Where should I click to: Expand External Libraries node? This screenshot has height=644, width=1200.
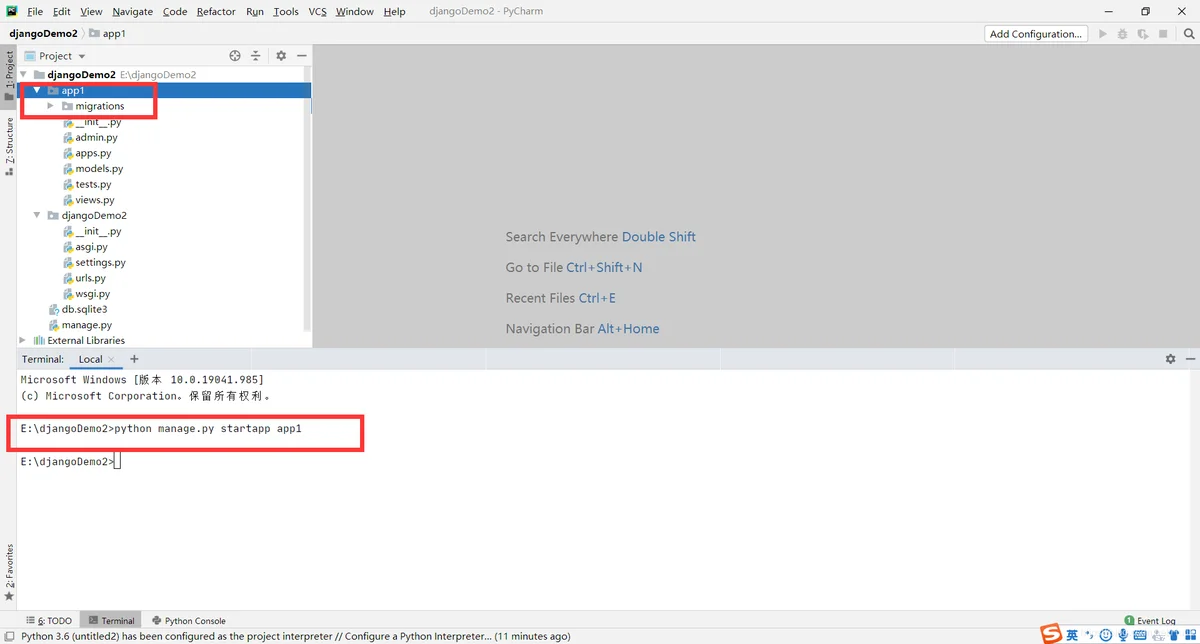click(x=23, y=341)
